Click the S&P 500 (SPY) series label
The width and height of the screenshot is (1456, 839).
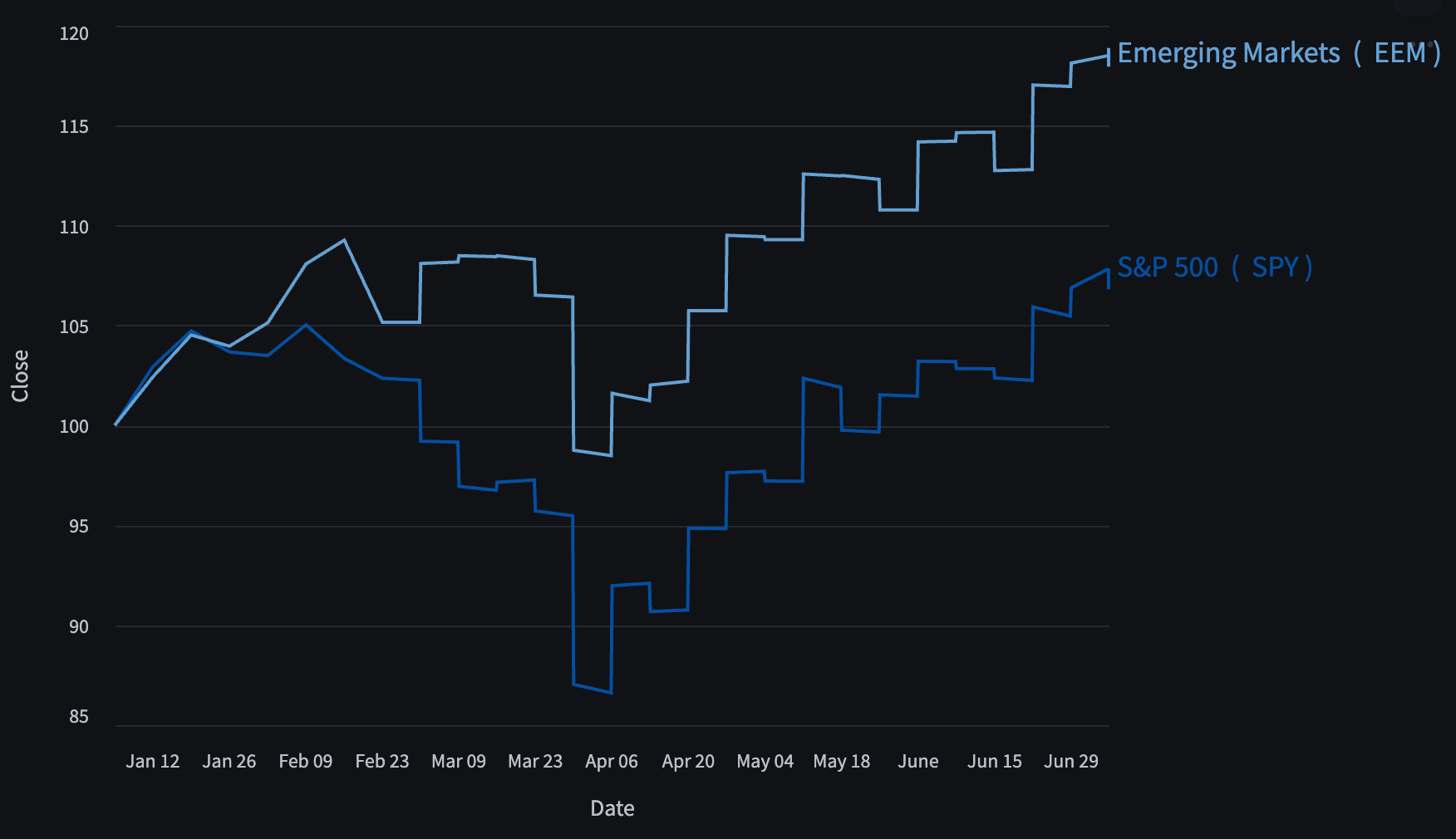coord(1215,267)
